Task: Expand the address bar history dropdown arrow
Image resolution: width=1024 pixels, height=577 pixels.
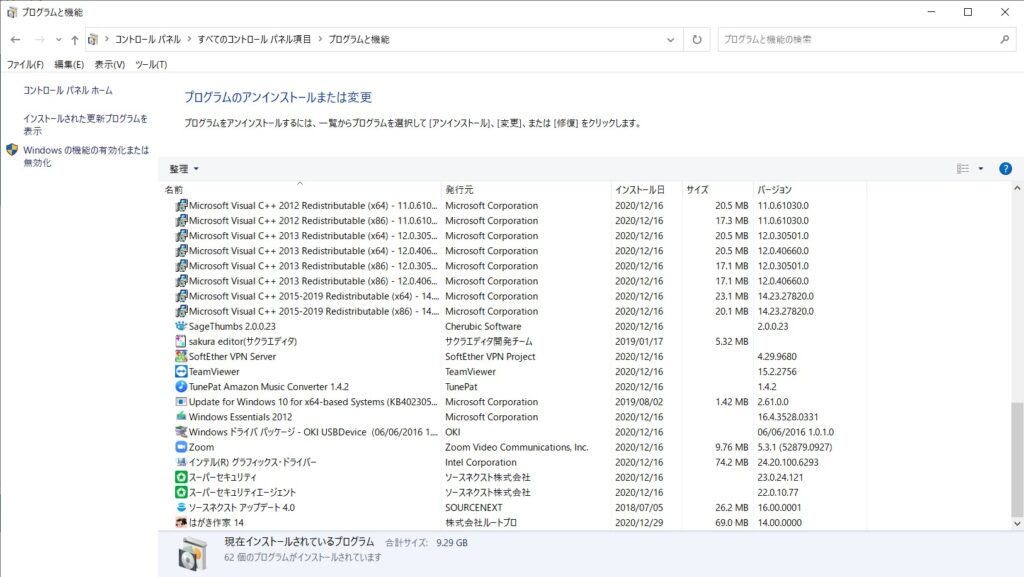Action: pyautogui.click(x=669, y=40)
